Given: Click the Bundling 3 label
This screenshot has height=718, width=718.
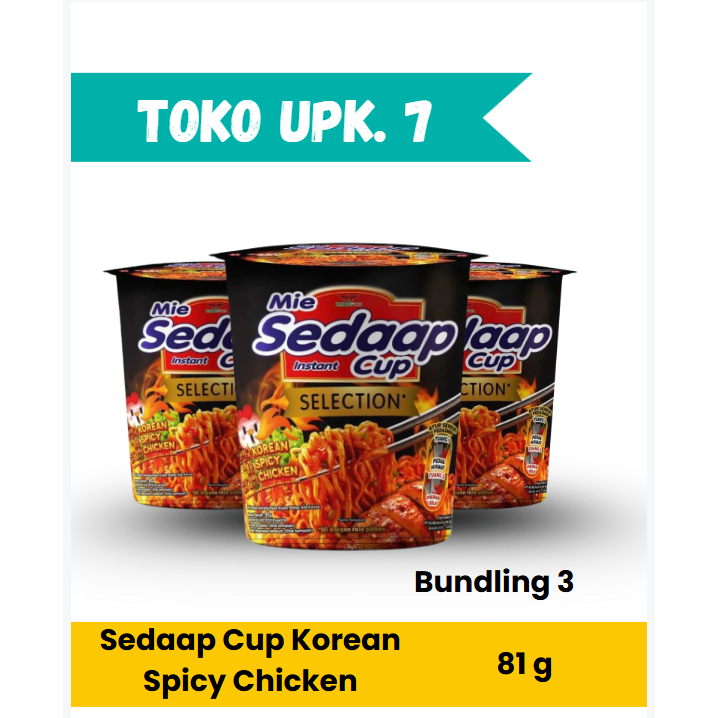Looking at the screenshot, I should tap(494, 582).
